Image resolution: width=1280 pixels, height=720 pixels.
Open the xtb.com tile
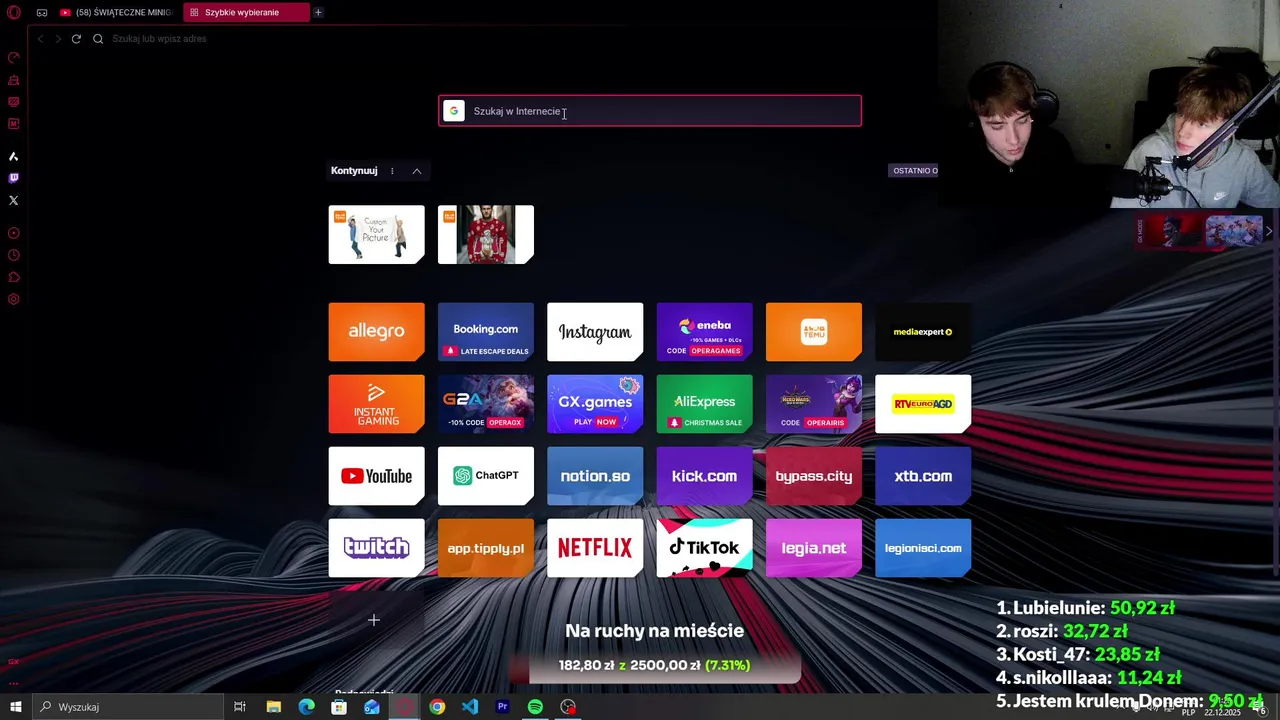coord(923,476)
